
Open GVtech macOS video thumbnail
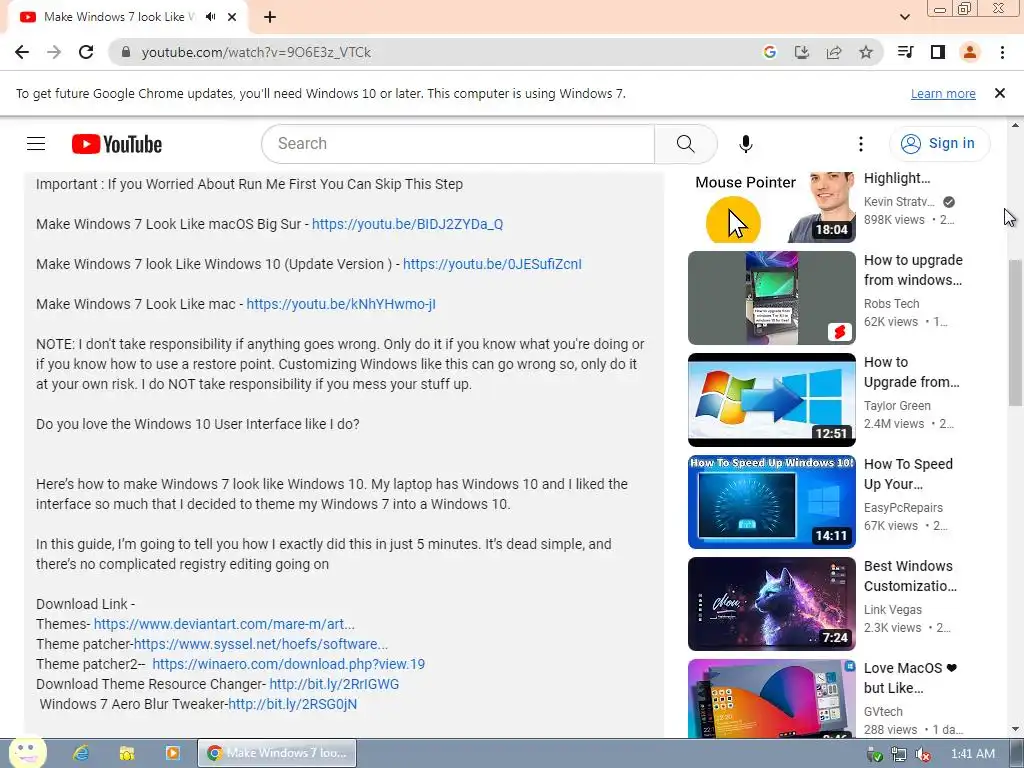click(x=771, y=698)
